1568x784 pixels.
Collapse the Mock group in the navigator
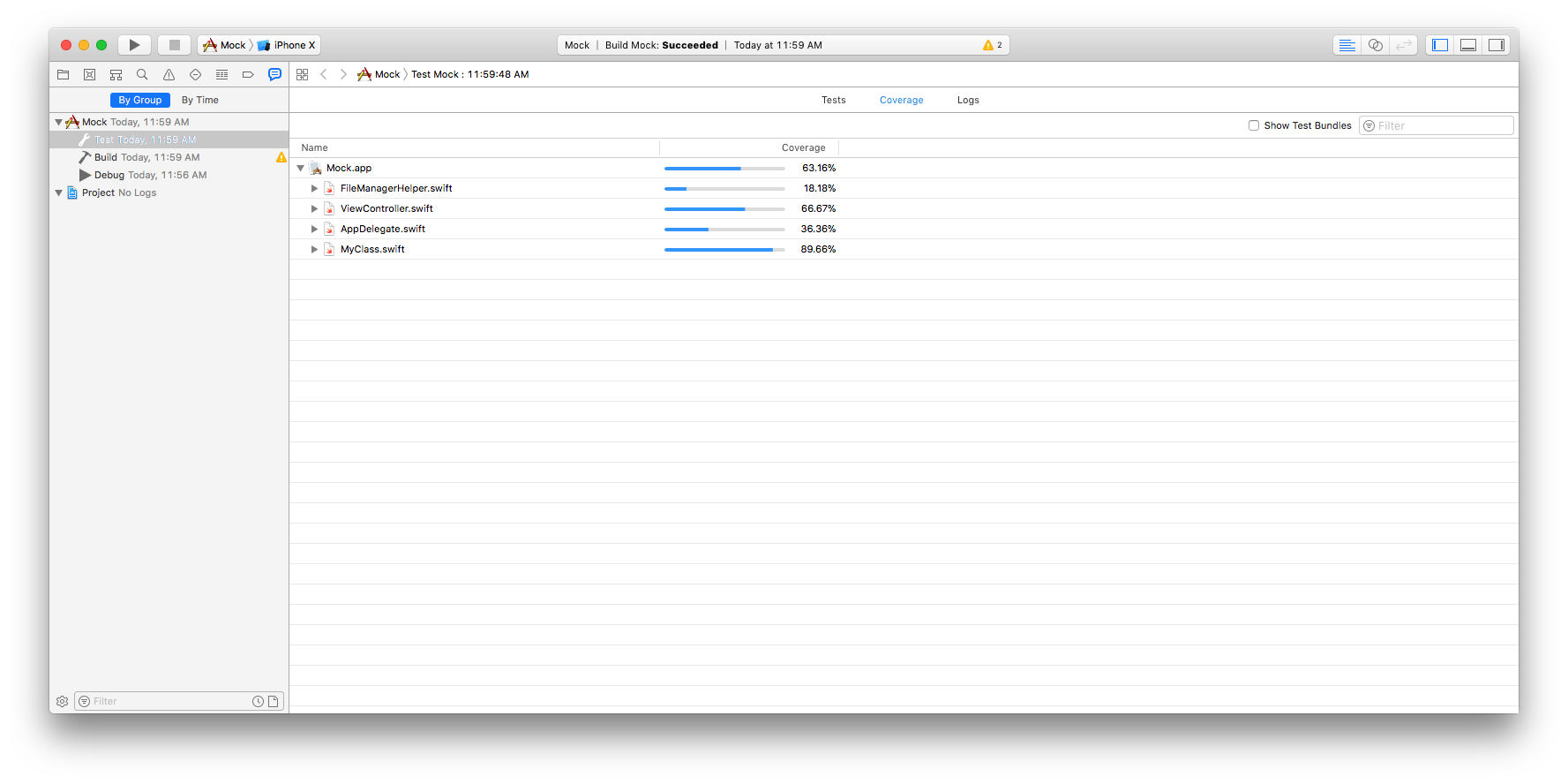(59, 123)
